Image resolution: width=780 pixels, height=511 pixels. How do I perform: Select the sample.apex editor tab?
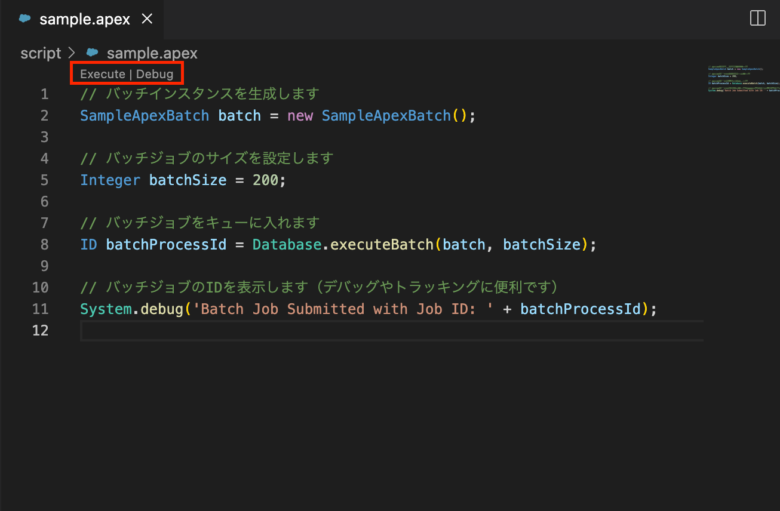pyautogui.click(x=84, y=19)
